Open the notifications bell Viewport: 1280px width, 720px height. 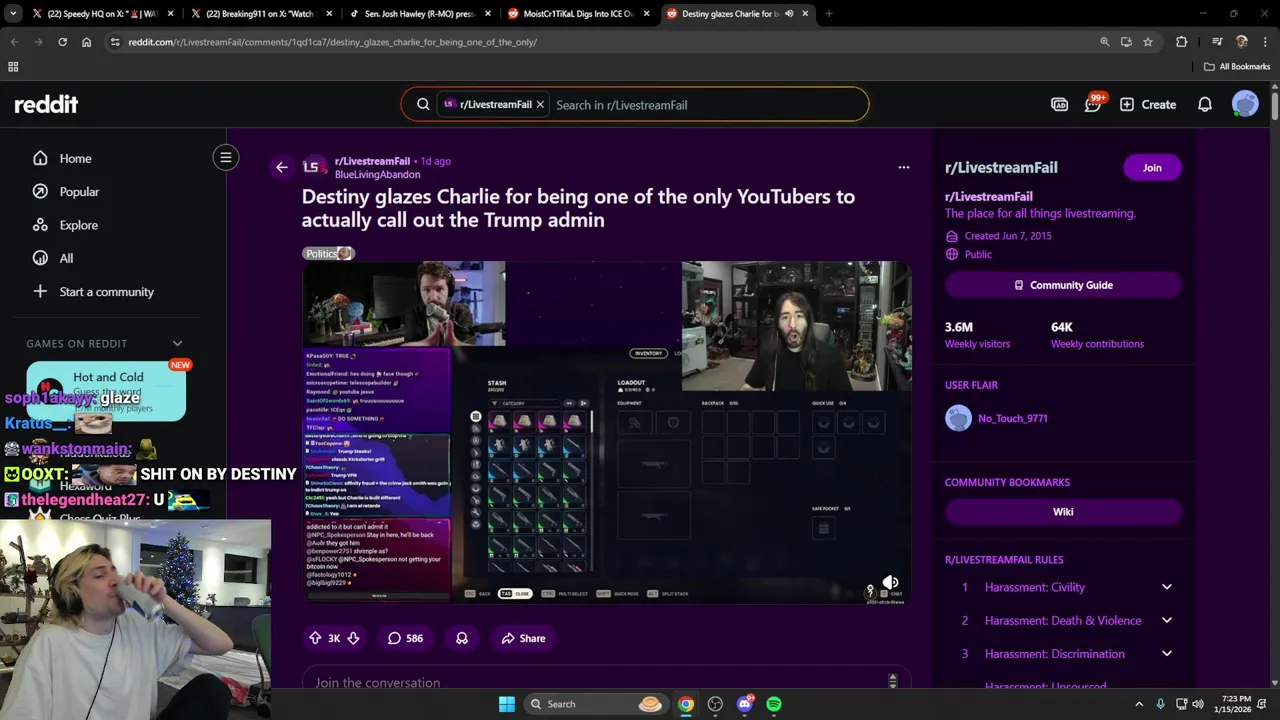point(1205,104)
